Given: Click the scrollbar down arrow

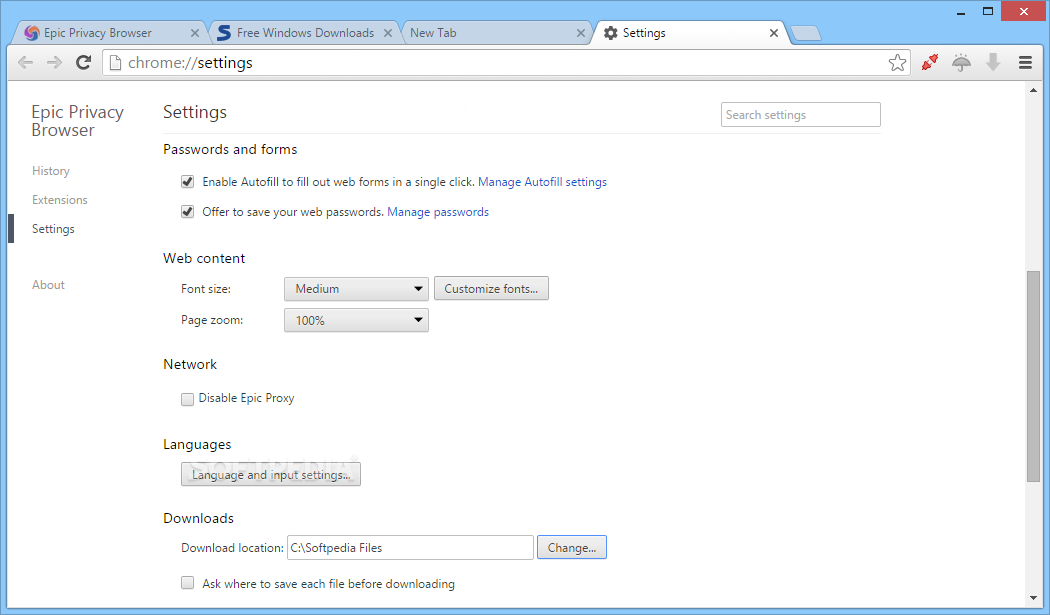Looking at the screenshot, I should (x=1033, y=598).
